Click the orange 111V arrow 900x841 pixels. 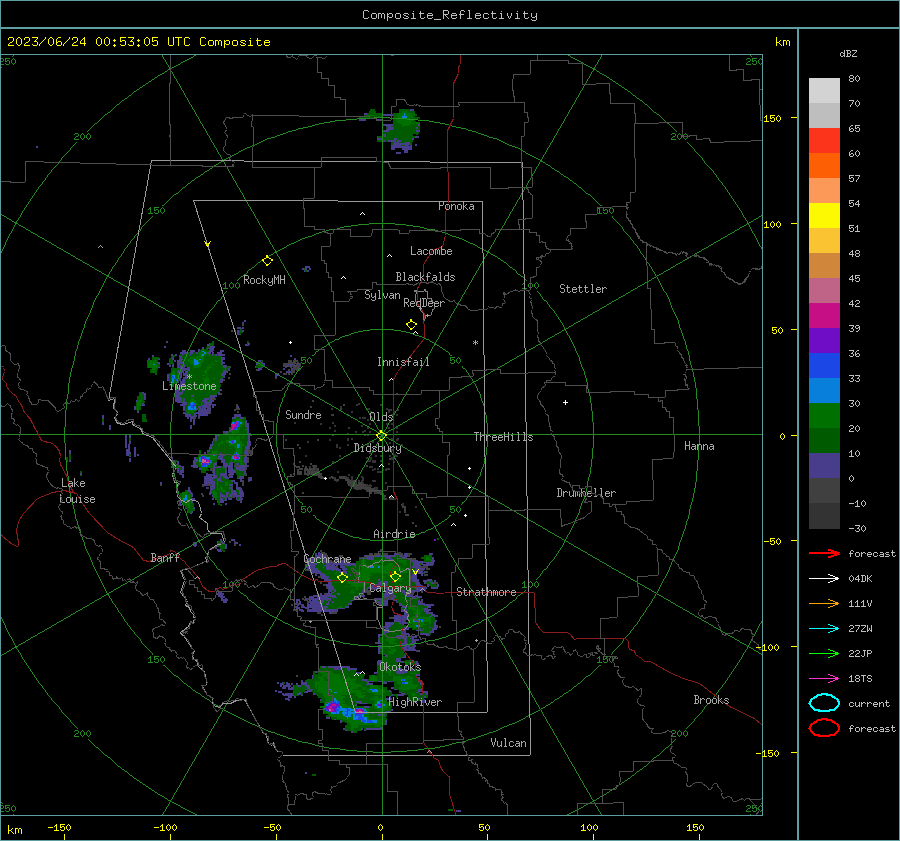click(x=824, y=603)
